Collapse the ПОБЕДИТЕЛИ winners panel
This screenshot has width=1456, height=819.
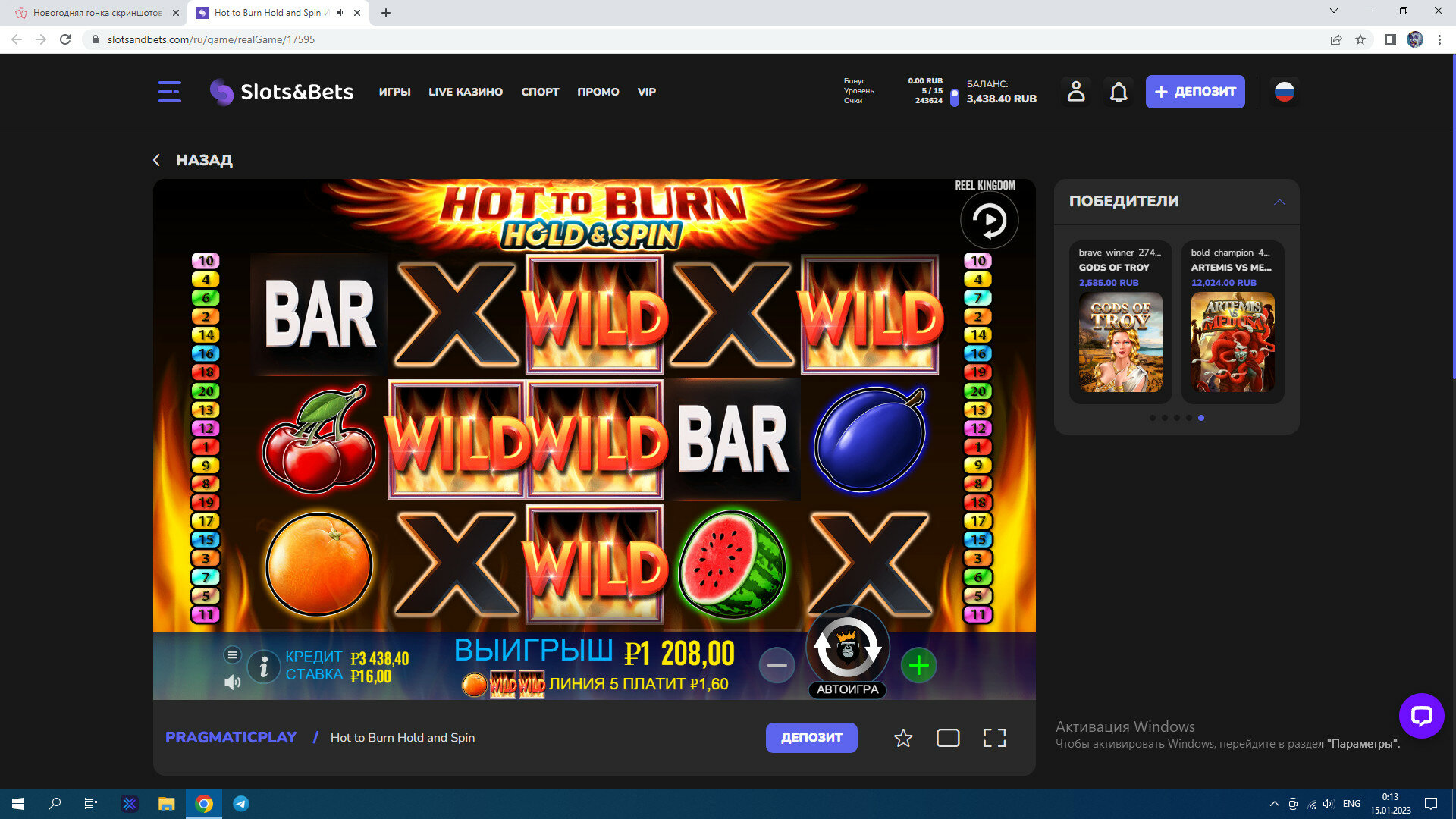coord(1279,202)
